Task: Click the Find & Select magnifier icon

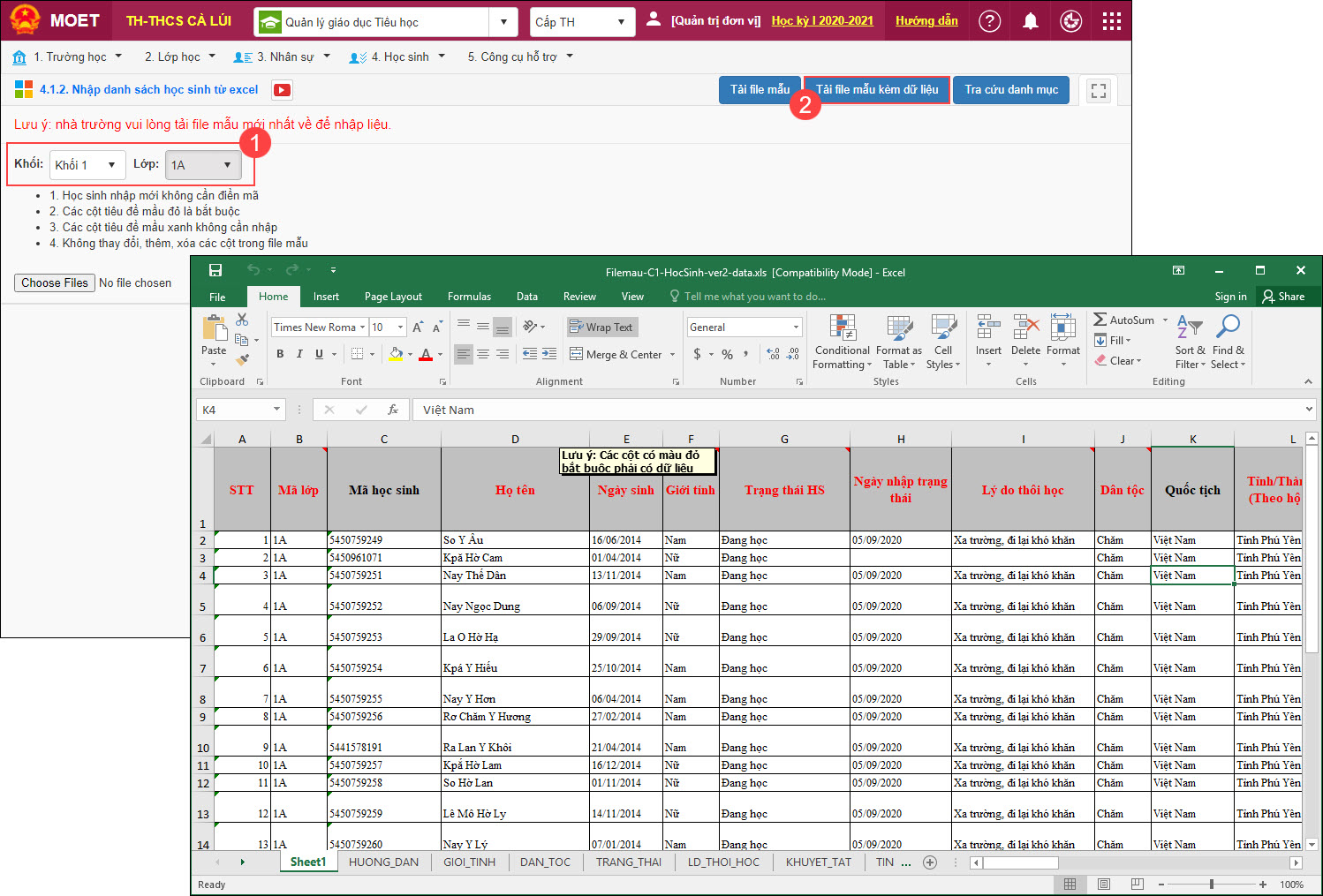Action: click(x=1228, y=342)
